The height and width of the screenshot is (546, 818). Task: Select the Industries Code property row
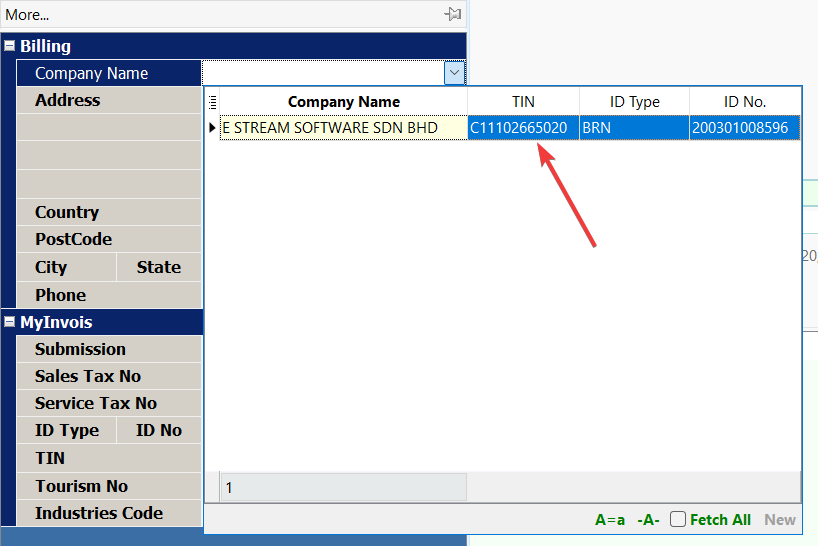[x=98, y=513]
